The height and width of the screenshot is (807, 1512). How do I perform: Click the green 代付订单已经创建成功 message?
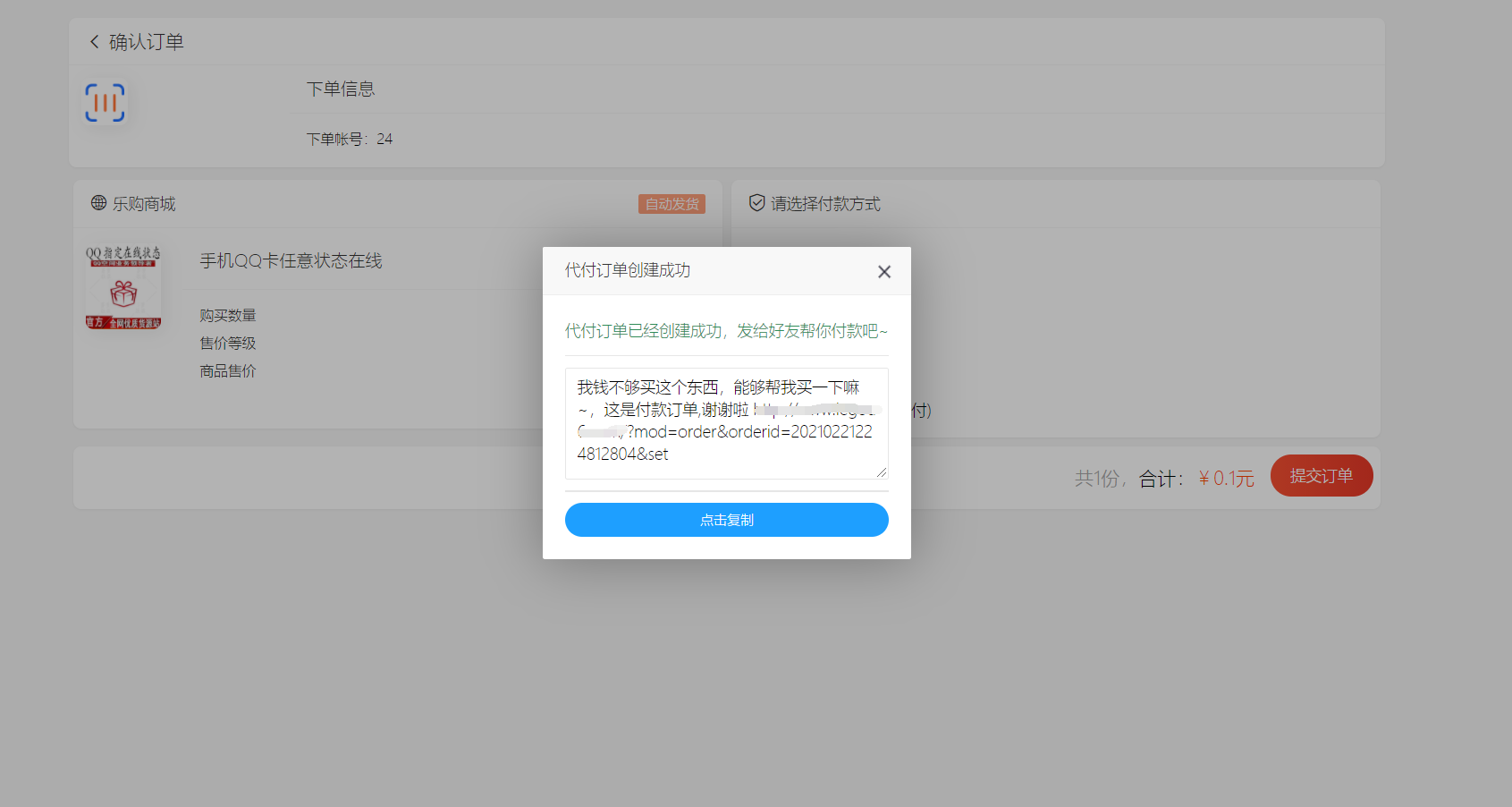725,331
